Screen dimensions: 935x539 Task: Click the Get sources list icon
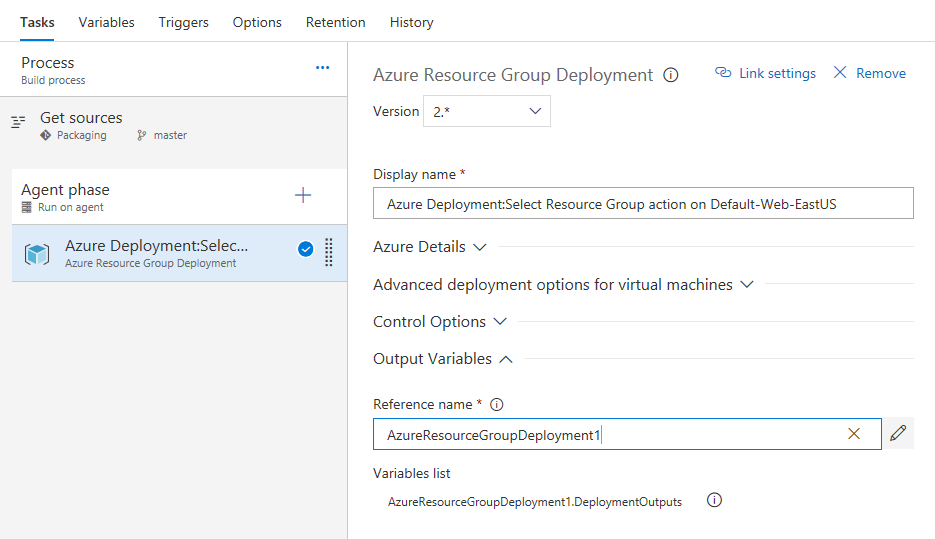pos(18,122)
